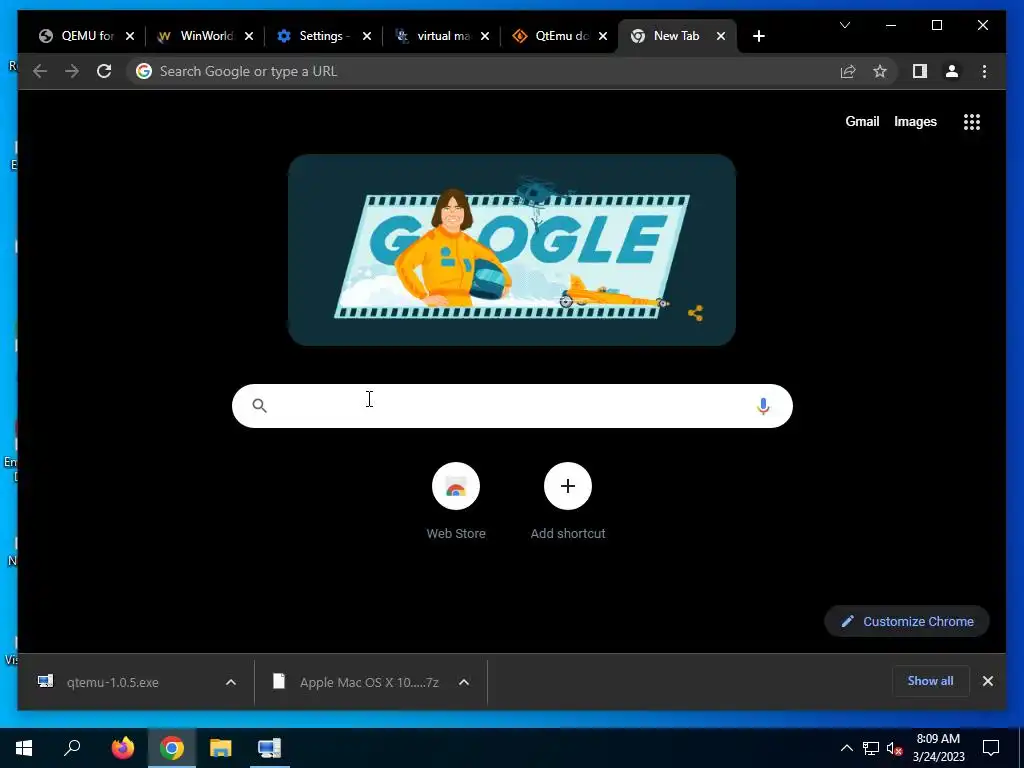The width and height of the screenshot is (1024, 768).
Task: Toggle the Chrome side panel
Action: [x=920, y=71]
